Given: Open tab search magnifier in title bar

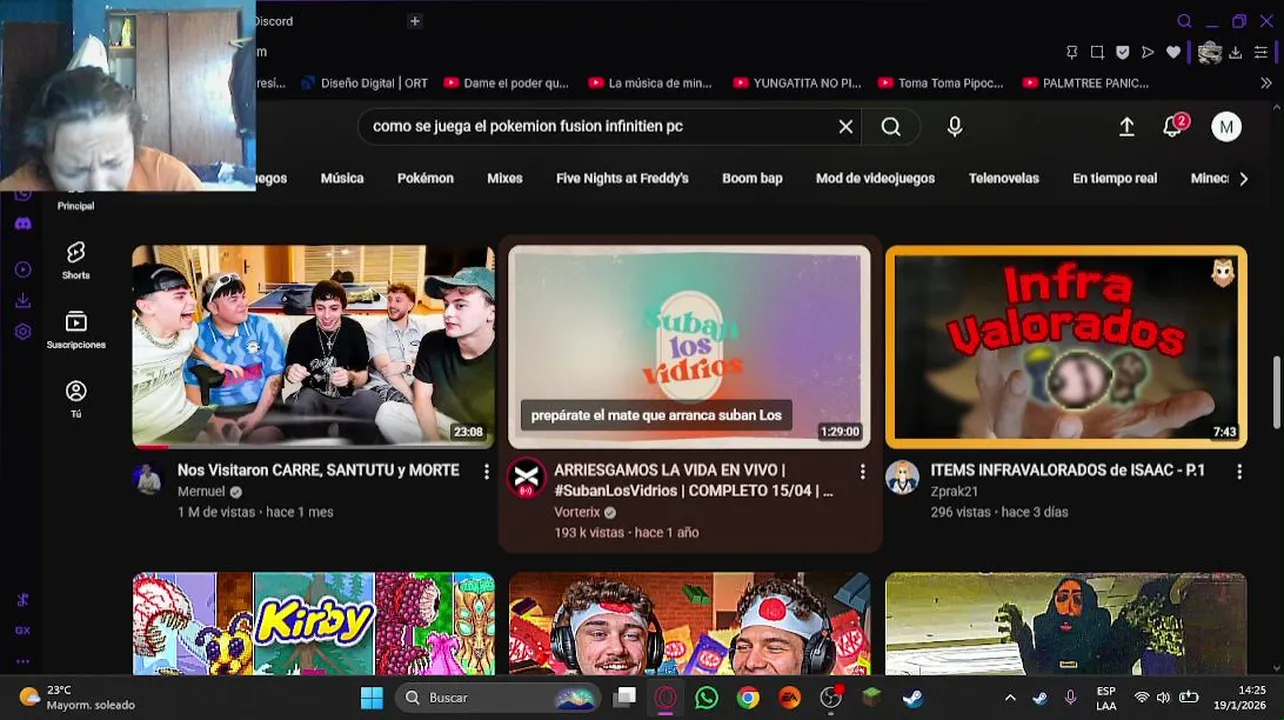Looking at the screenshot, I should [x=1184, y=21].
